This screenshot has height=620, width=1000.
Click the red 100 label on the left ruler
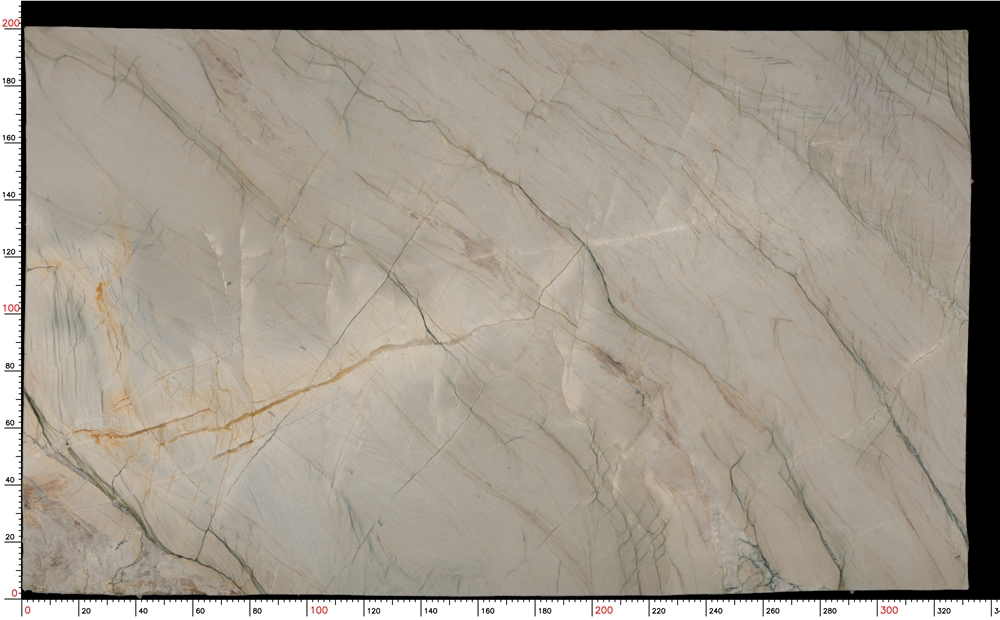click(9, 307)
